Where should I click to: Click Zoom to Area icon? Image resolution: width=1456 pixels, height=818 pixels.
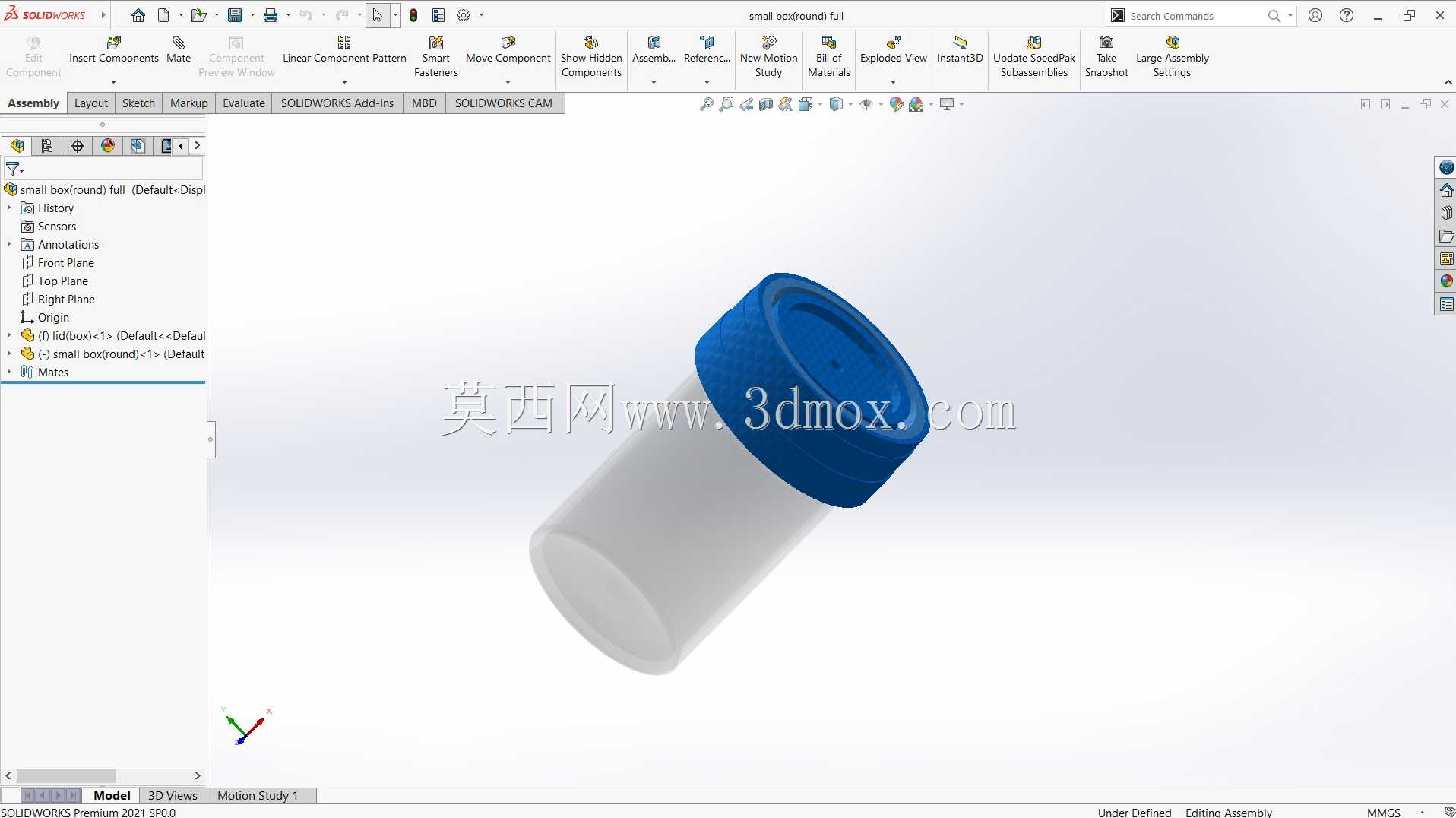tap(726, 104)
